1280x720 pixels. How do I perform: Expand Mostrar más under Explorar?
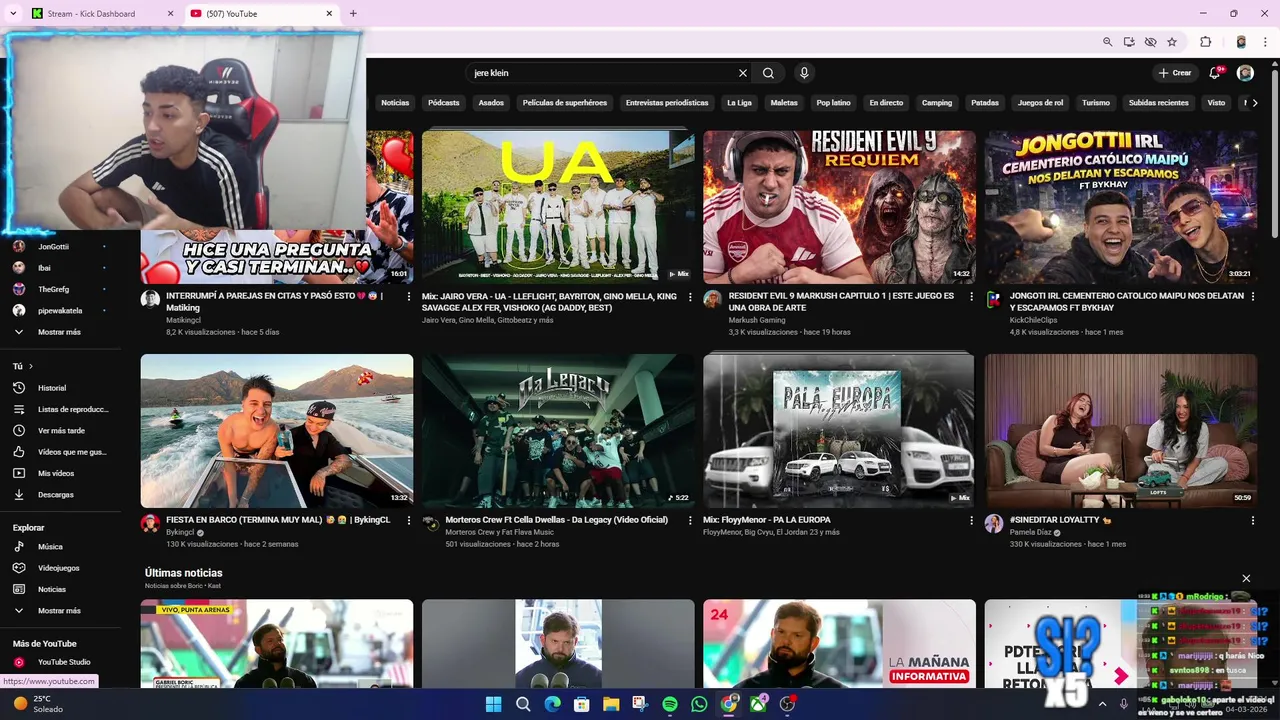(x=60, y=611)
